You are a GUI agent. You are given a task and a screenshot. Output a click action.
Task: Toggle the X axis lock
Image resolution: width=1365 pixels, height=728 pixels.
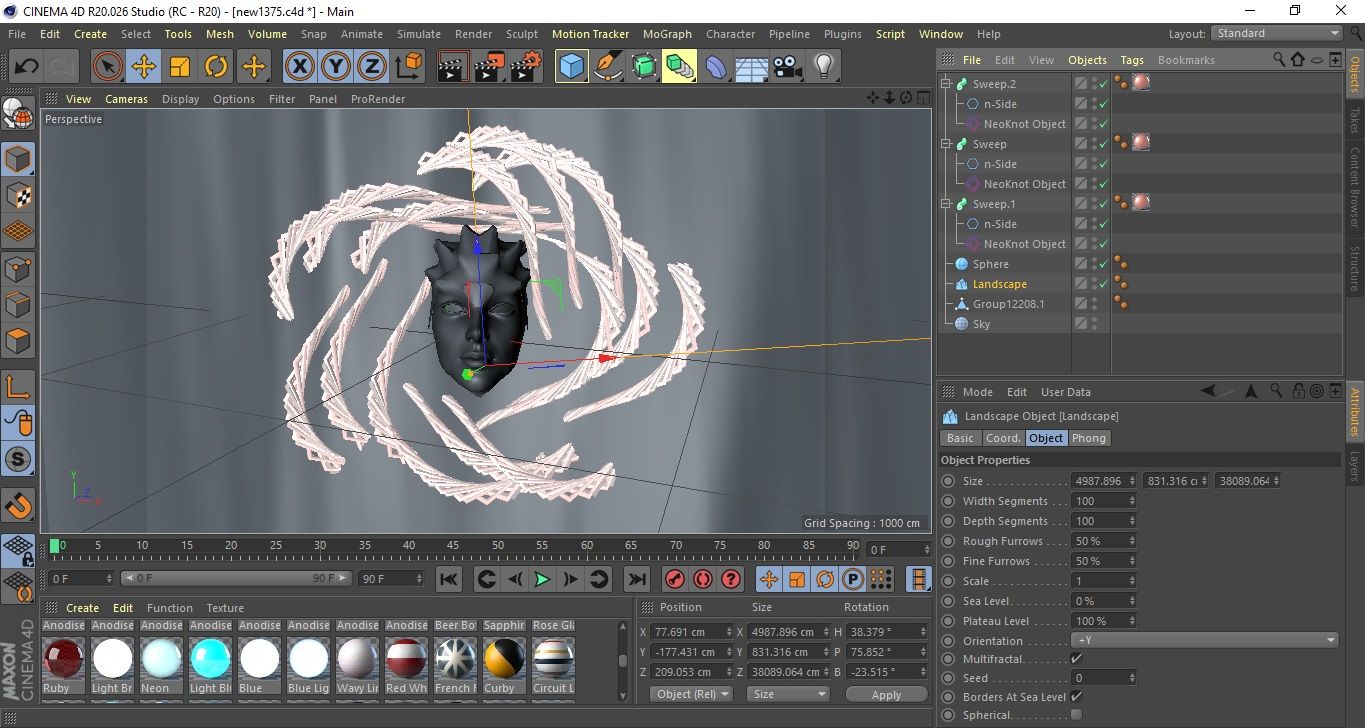(x=299, y=67)
